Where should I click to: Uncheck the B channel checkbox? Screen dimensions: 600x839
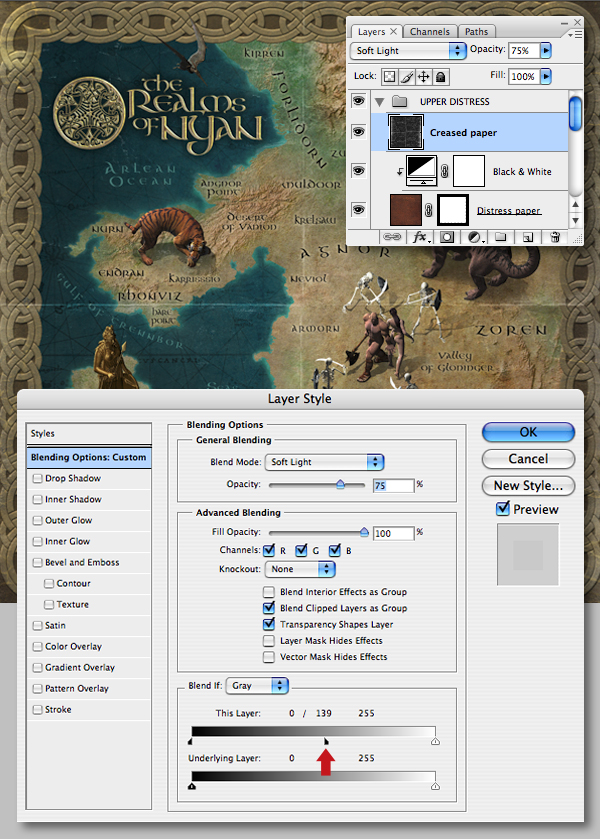click(x=335, y=550)
